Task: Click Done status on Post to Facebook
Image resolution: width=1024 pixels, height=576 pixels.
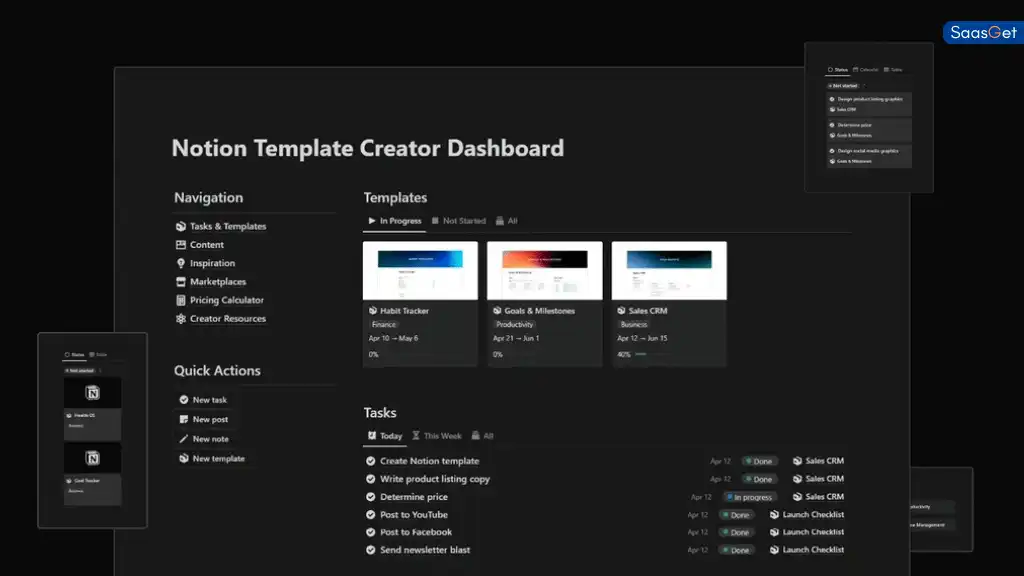Action: coord(736,532)
